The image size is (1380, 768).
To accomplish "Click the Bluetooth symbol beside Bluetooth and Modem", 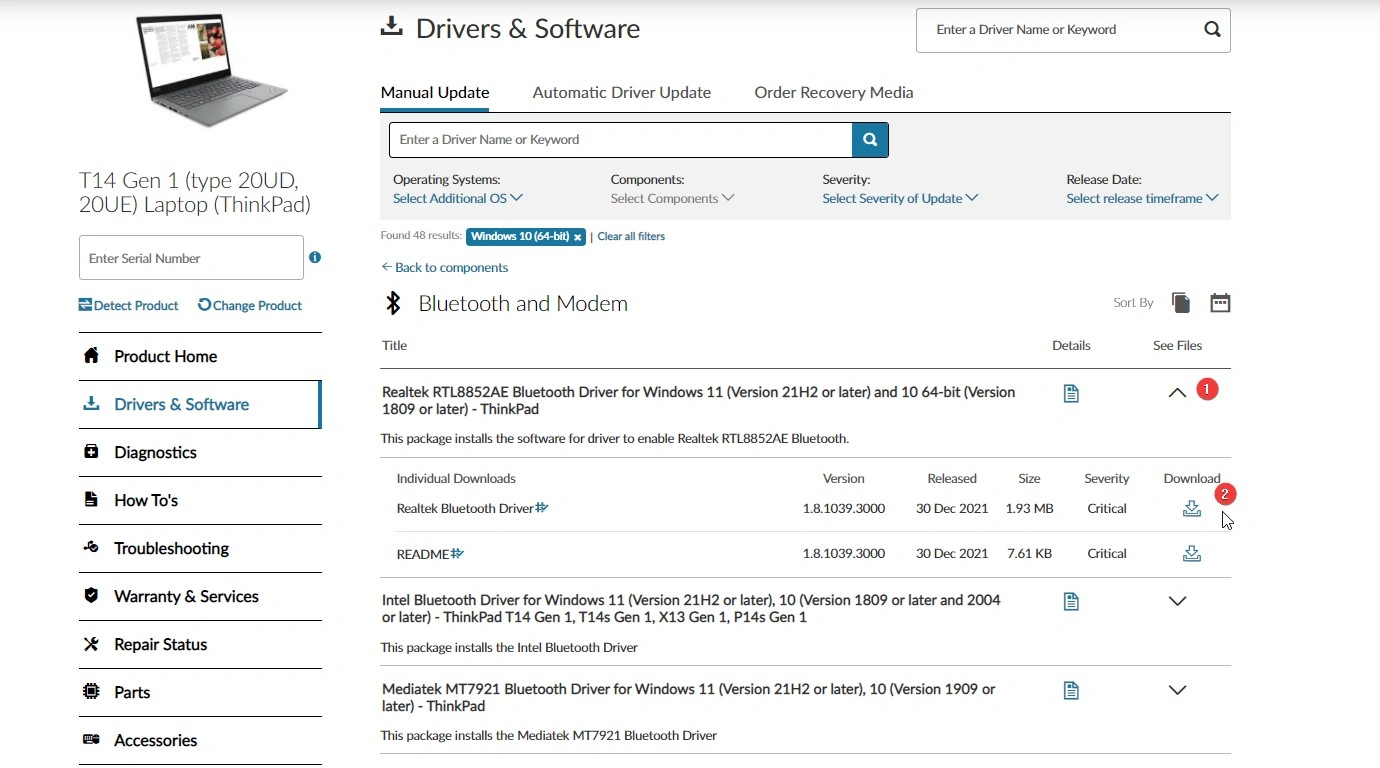I will [394, 303].
